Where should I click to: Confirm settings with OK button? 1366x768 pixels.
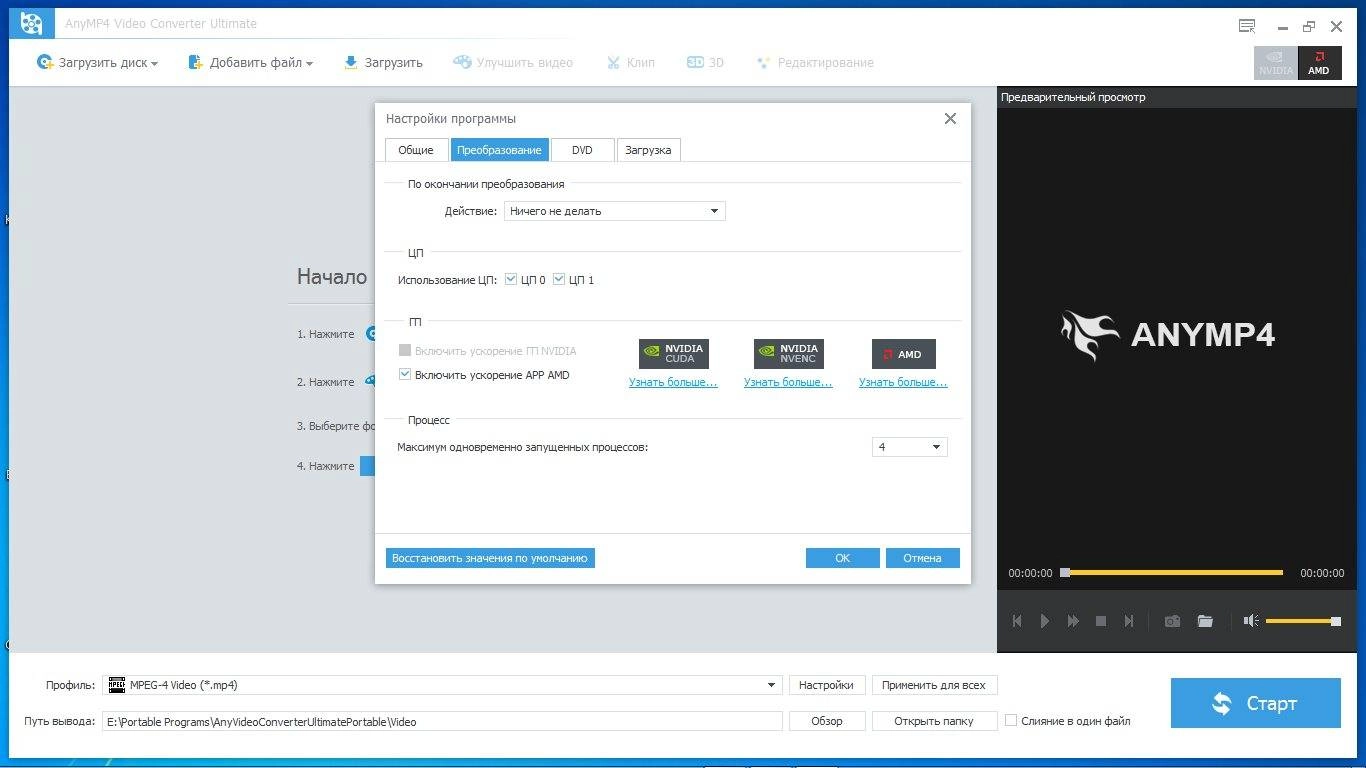click(x=843, y=558)
